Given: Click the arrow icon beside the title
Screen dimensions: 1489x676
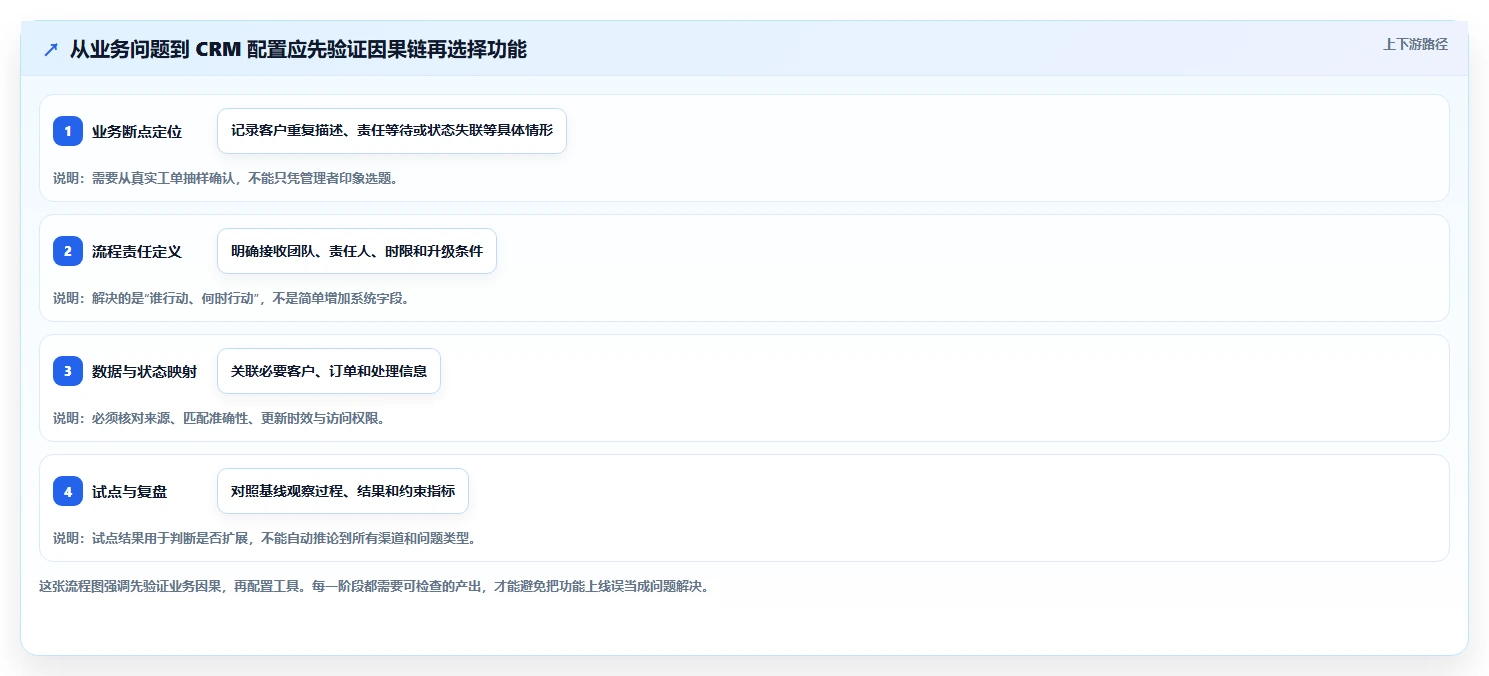Looking at the screenshot, I should pyautogui.click(x=51, y=49).
